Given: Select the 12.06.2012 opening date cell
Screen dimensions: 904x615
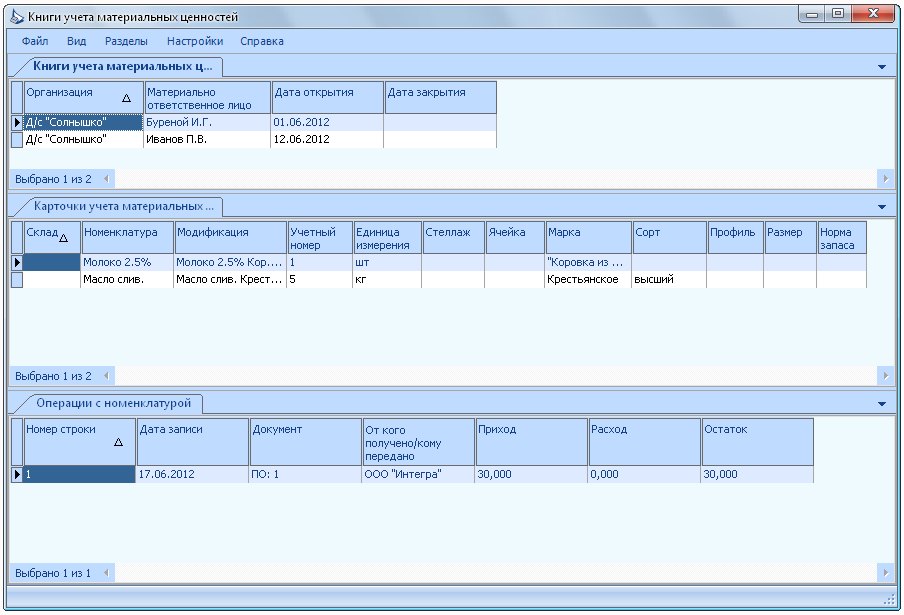Looking at the screenshot, I should pyautogui.click(x=327, y=139).
